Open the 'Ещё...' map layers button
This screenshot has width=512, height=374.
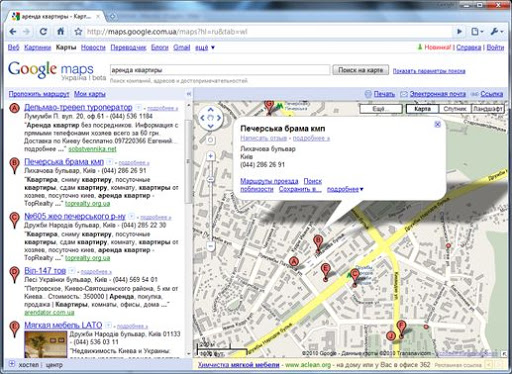[x=381, y=109]
